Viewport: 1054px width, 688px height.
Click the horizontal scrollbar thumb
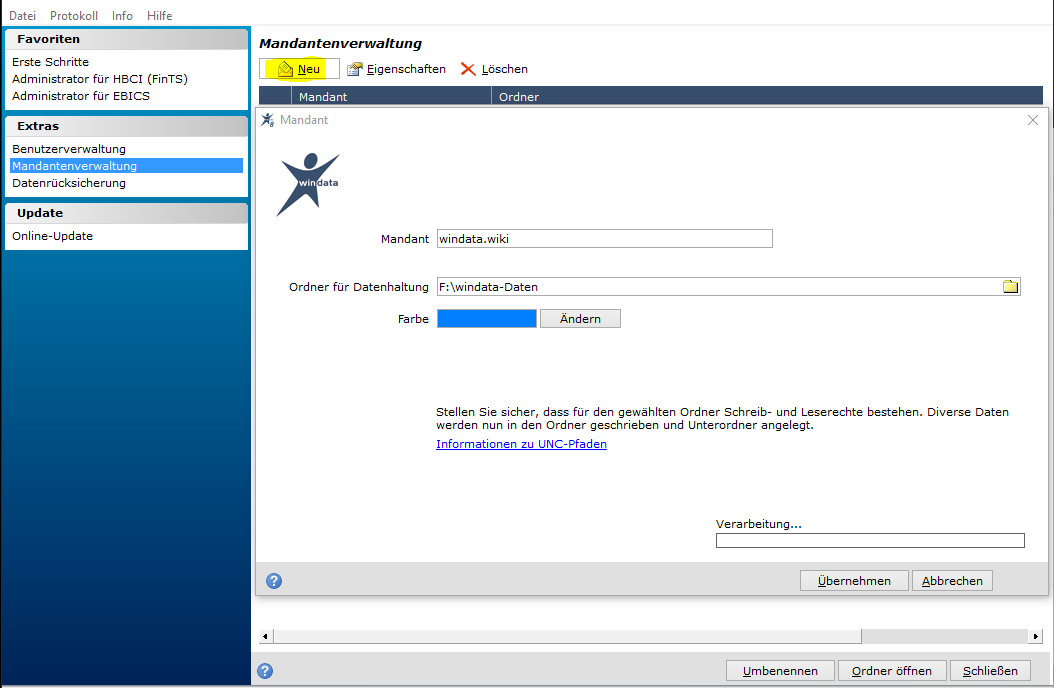click(567, 636)
